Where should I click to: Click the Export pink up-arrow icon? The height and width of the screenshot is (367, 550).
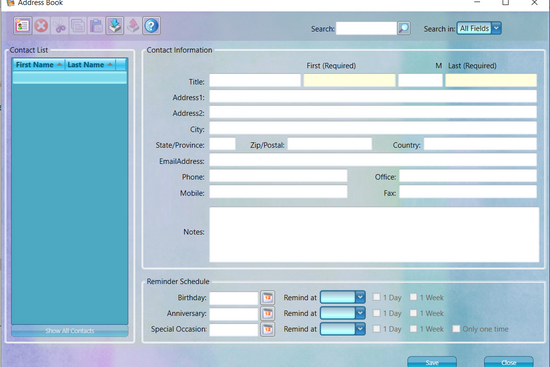(x=133, y=26)
